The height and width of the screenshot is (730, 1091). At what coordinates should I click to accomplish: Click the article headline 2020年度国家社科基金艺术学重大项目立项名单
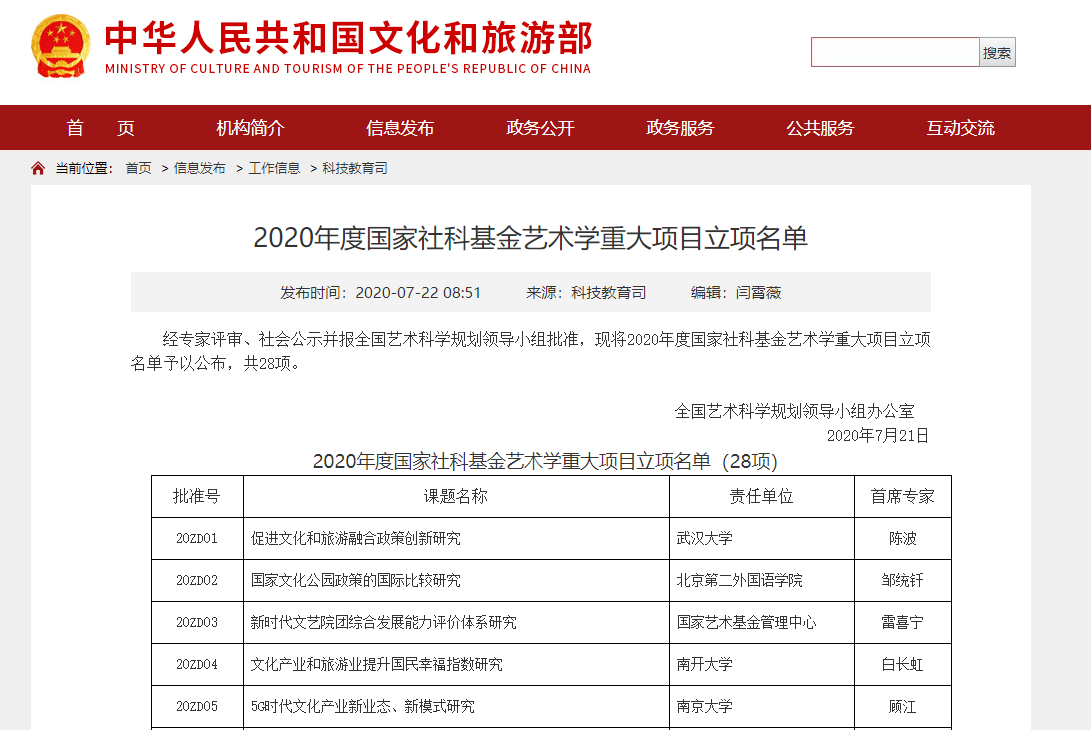tap(530, 238)
